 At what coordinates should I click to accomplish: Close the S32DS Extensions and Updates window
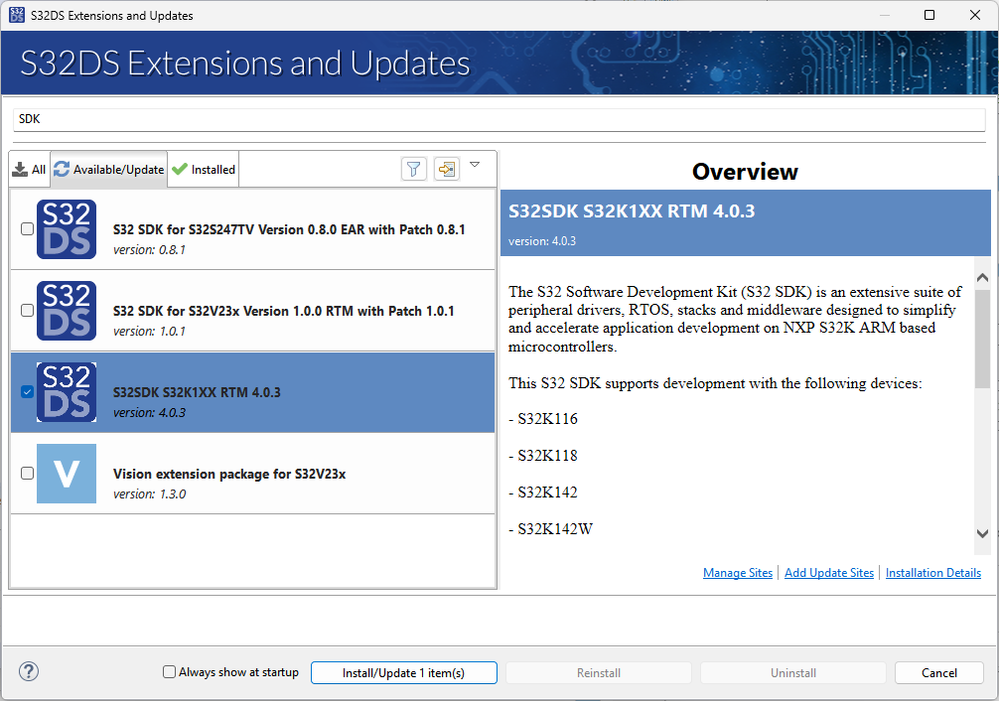click(975, 15)
